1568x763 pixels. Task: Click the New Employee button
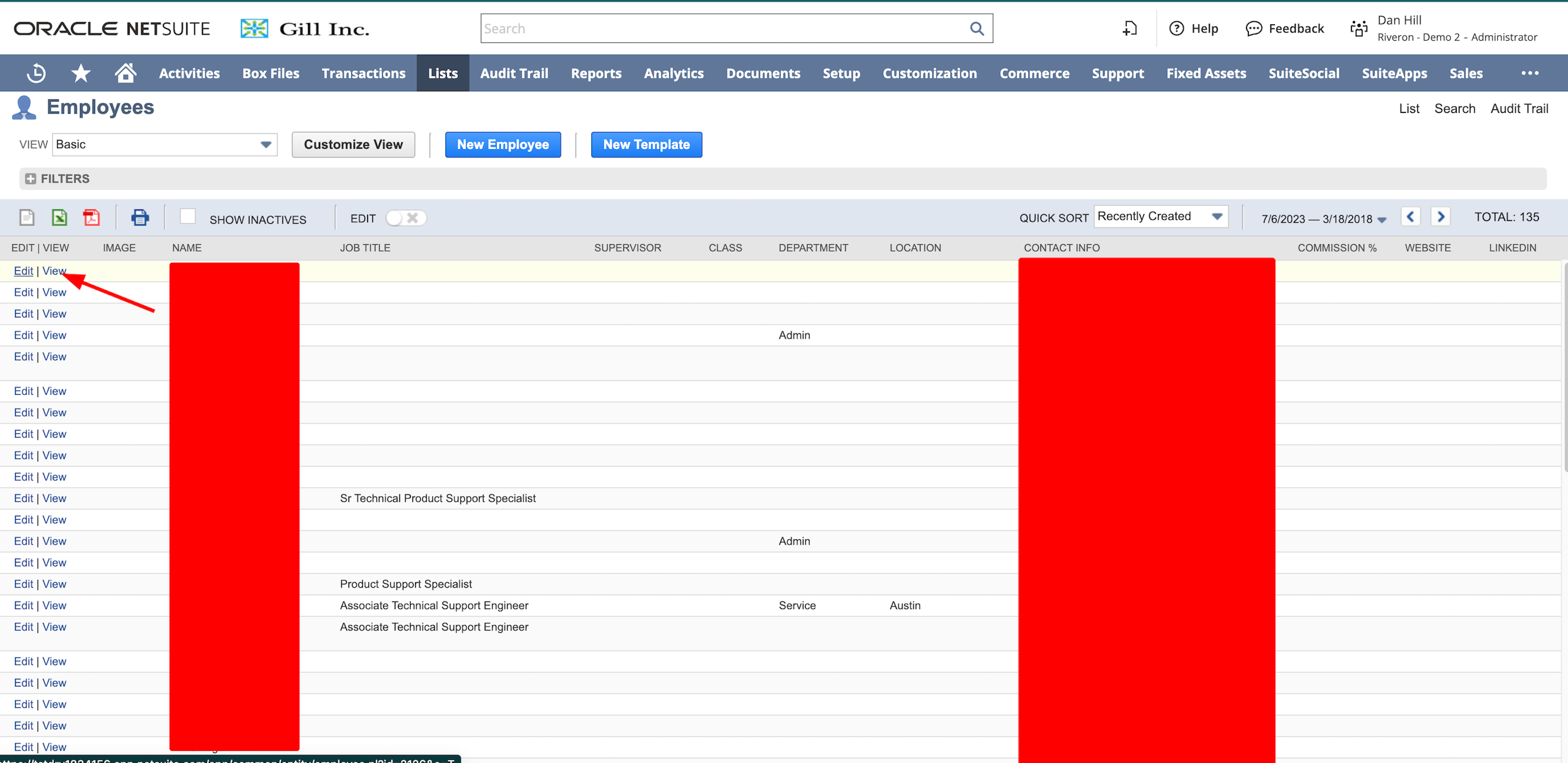503,144
